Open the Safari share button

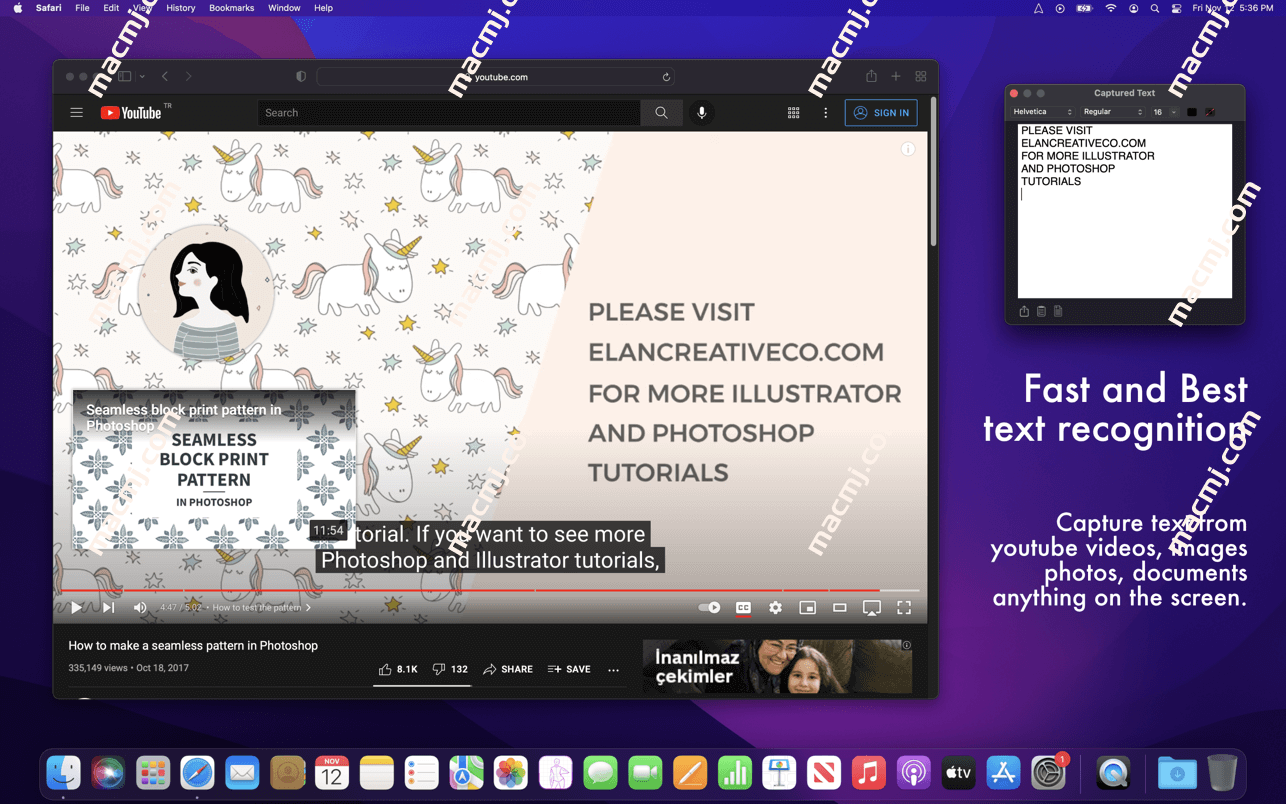click(x=871, y=76)
